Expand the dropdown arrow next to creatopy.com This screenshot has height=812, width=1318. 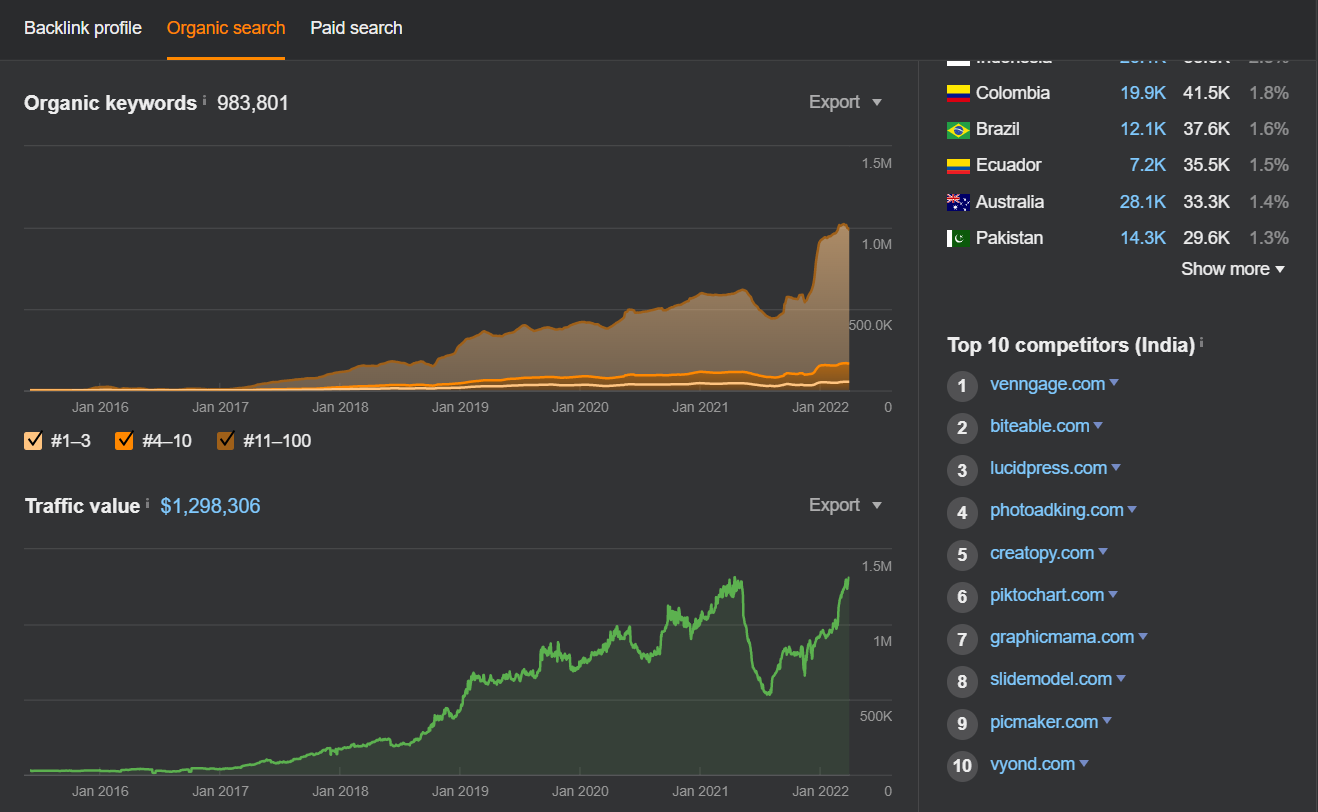coord(1103,553)
